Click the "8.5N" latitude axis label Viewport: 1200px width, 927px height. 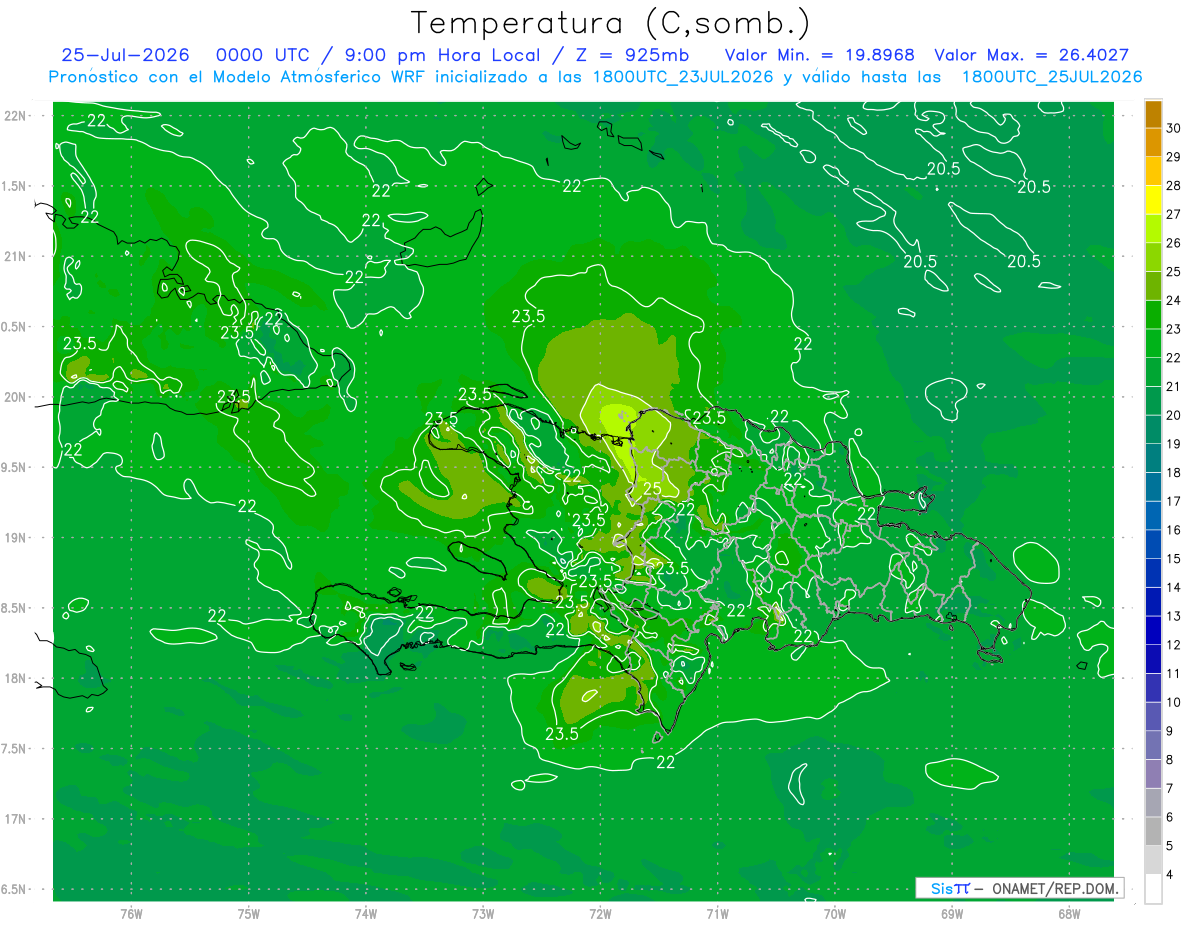[x=15, y=608]
